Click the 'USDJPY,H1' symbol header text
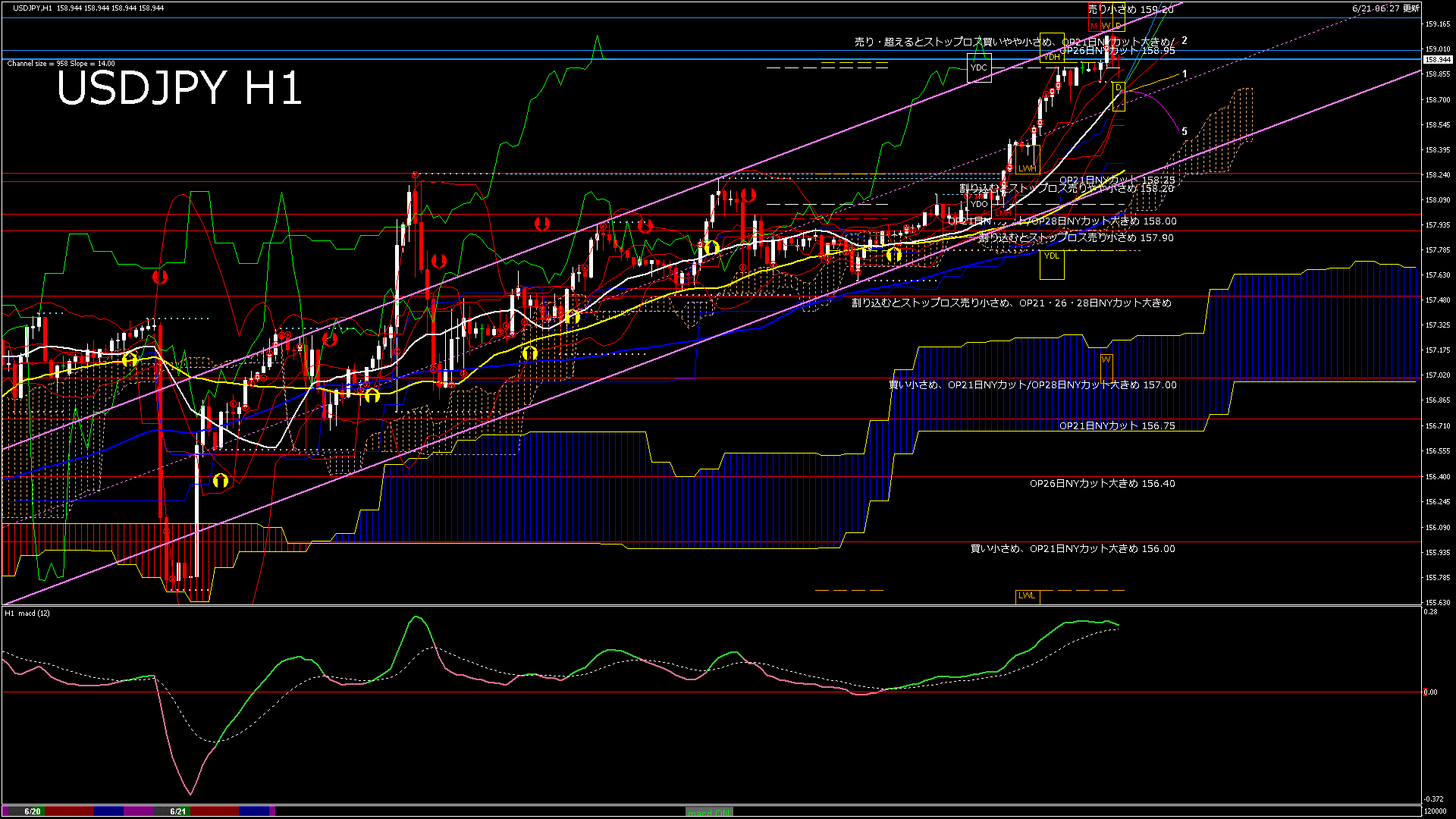This screenshot has width=1456, height=819. (33, 8)
